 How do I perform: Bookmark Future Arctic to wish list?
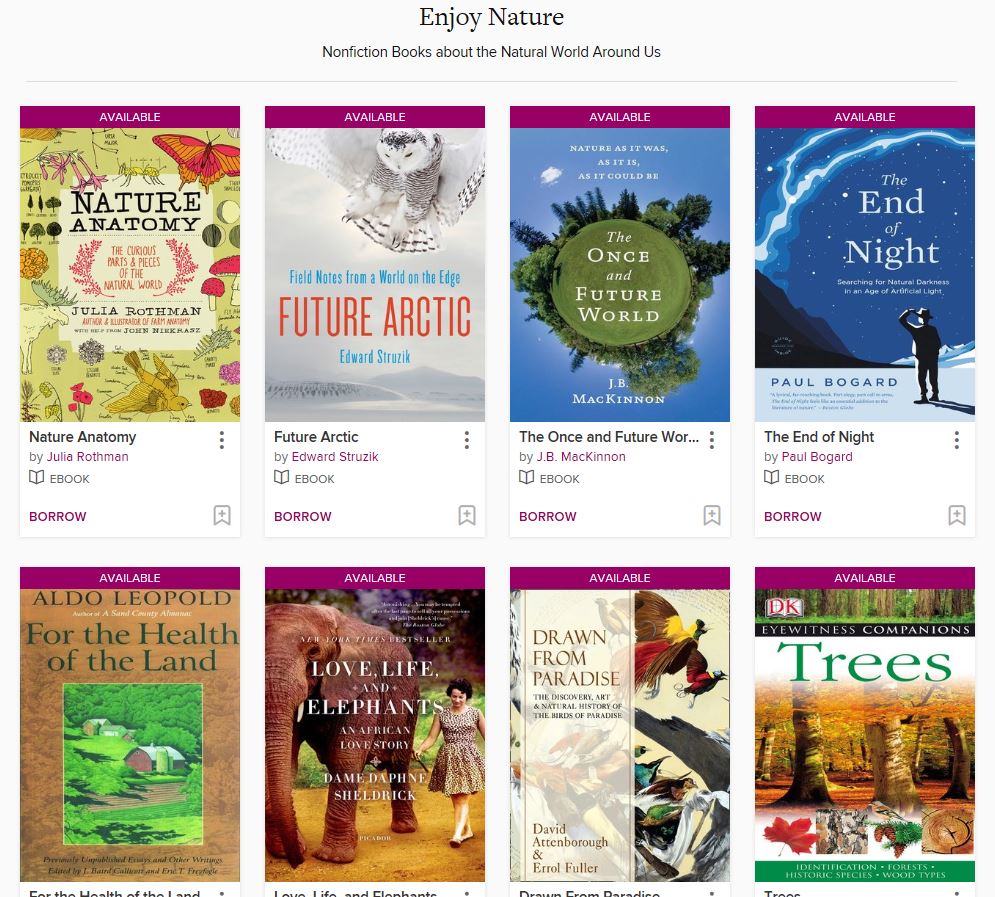[466, 515]
